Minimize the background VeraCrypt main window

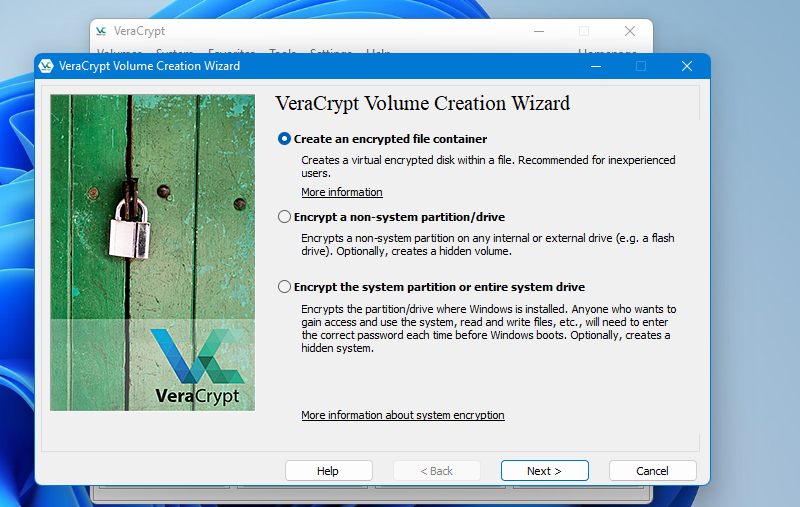point(539,31)
